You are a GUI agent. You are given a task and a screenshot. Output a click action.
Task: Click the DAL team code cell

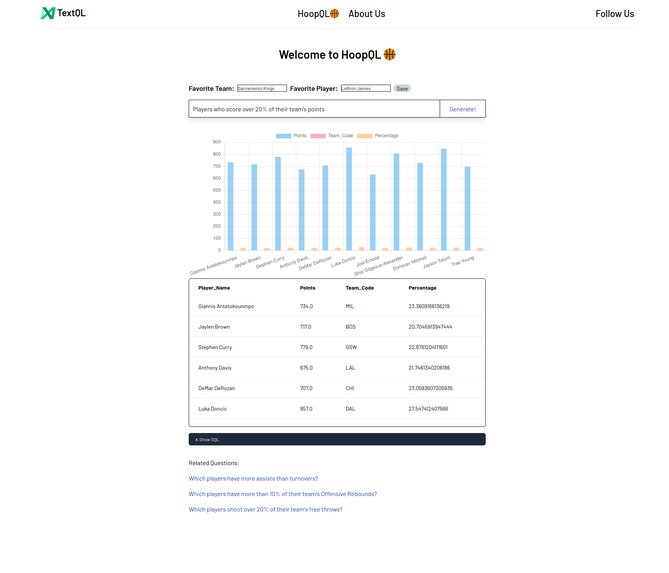click(x=350, y=409)
